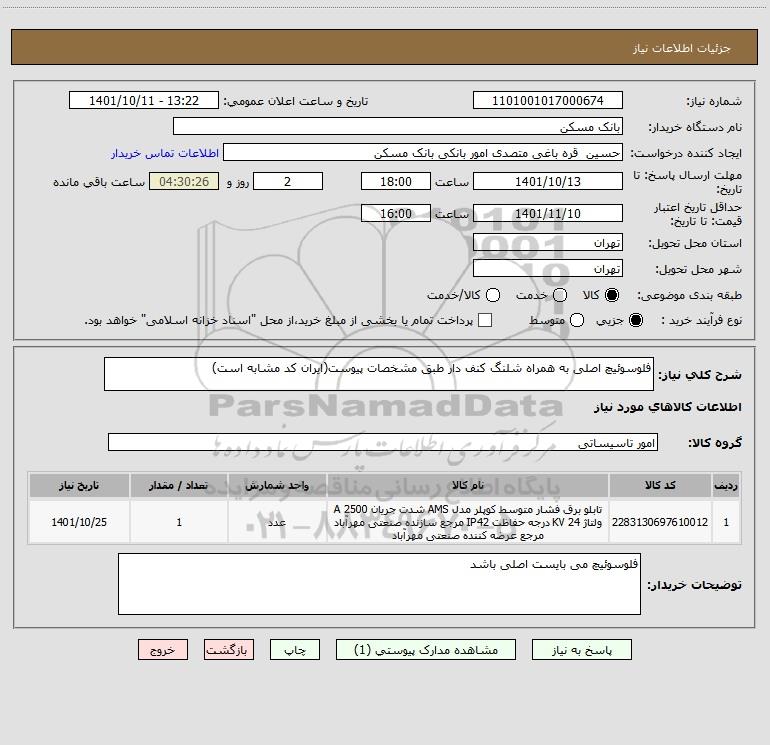The width and height of the screenshot is (770, 745).
Task: Click the خروج exit button
Action: (x=163, y=650)
